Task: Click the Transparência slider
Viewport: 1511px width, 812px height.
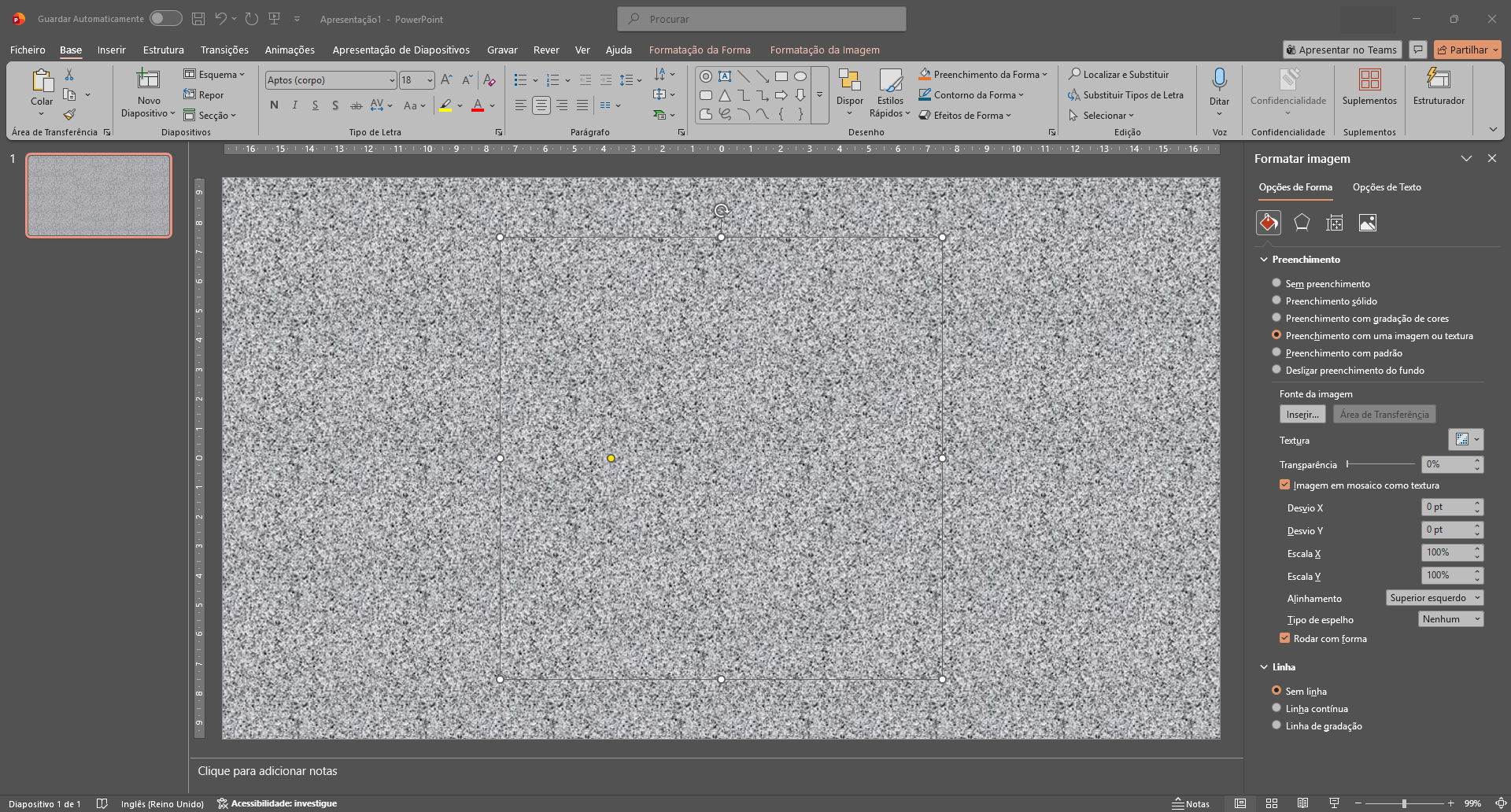Action: (1381, 464)
